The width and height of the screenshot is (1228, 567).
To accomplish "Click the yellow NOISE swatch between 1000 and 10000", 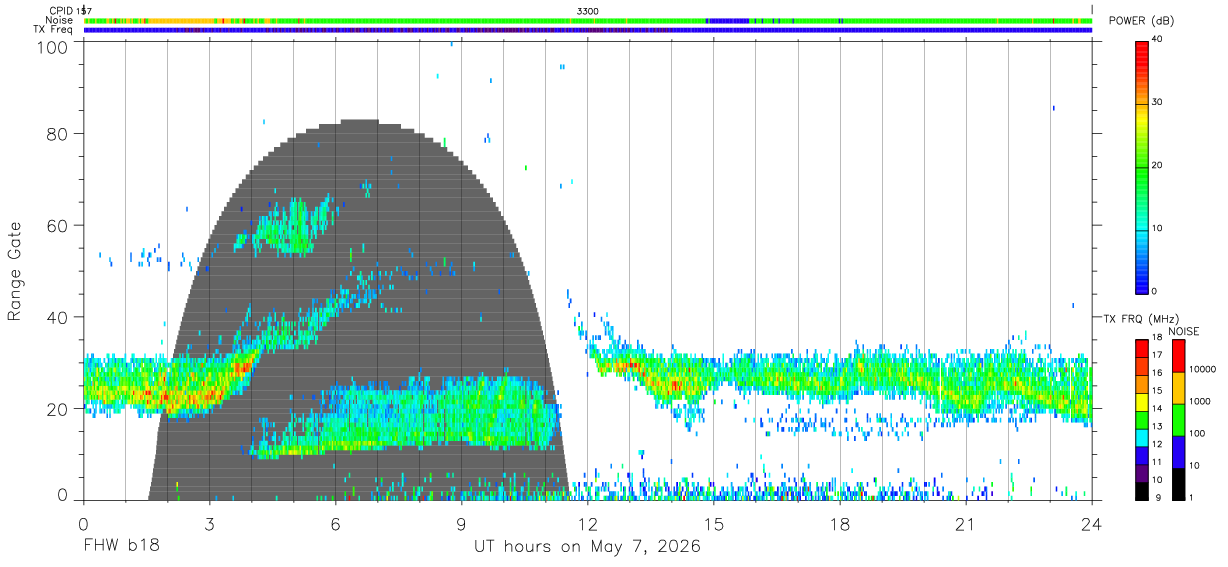I will point(1179,387).
